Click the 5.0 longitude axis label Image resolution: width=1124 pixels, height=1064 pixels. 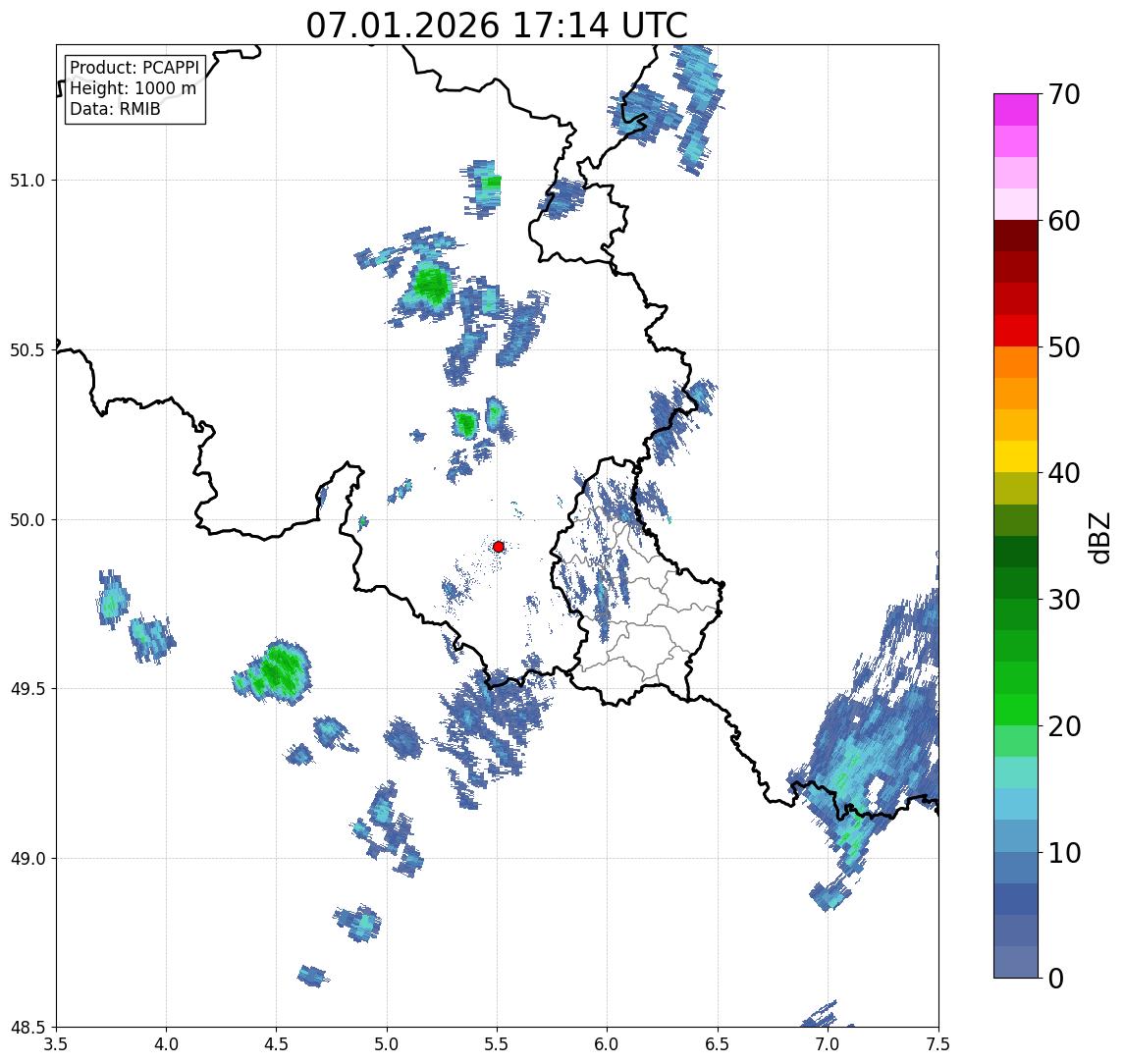coord(387,1043)
